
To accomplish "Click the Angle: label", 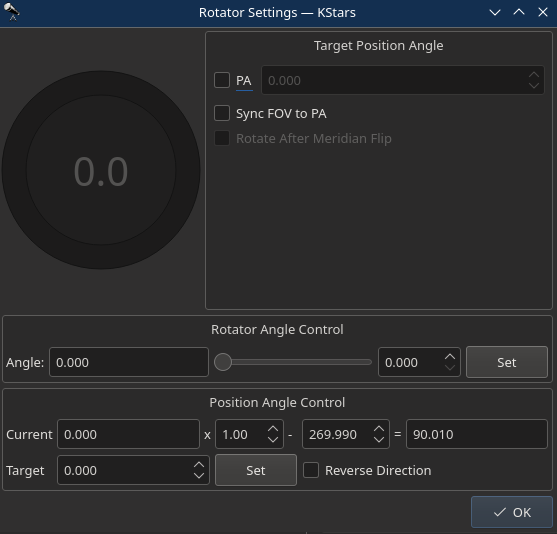I will pyautogui.click(x=25, y=362).
